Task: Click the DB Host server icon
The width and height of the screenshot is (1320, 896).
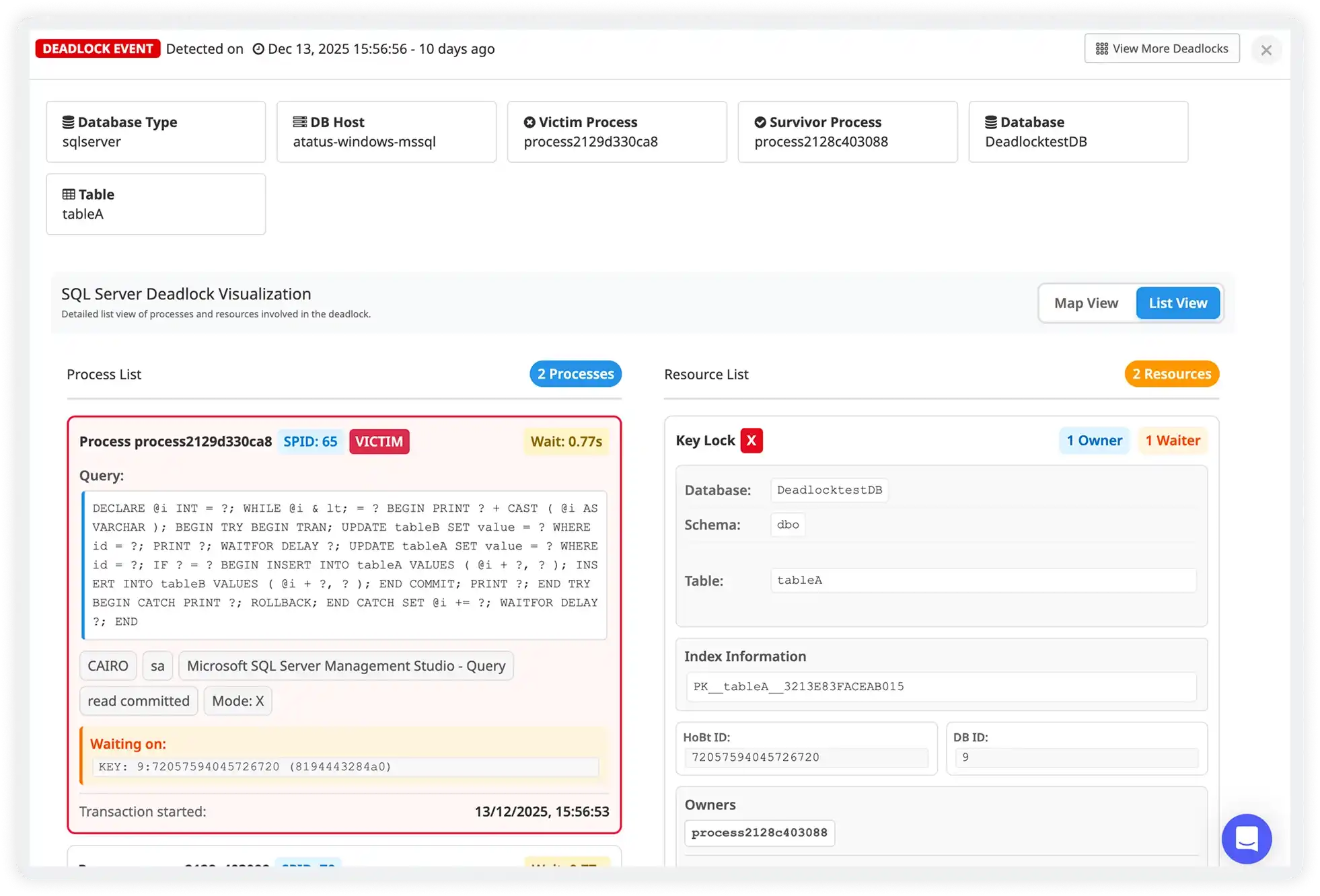Action: (x=299, y=122)
